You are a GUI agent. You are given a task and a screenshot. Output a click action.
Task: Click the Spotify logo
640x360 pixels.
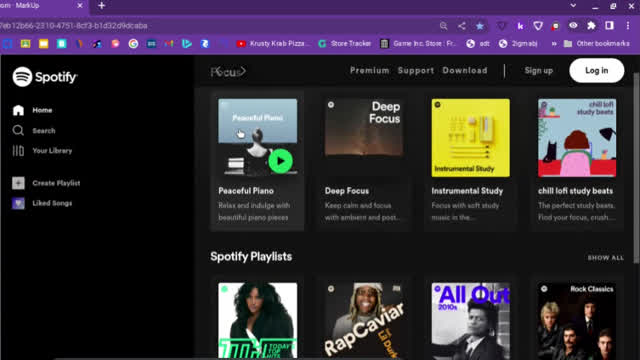[x=45, y=76]
